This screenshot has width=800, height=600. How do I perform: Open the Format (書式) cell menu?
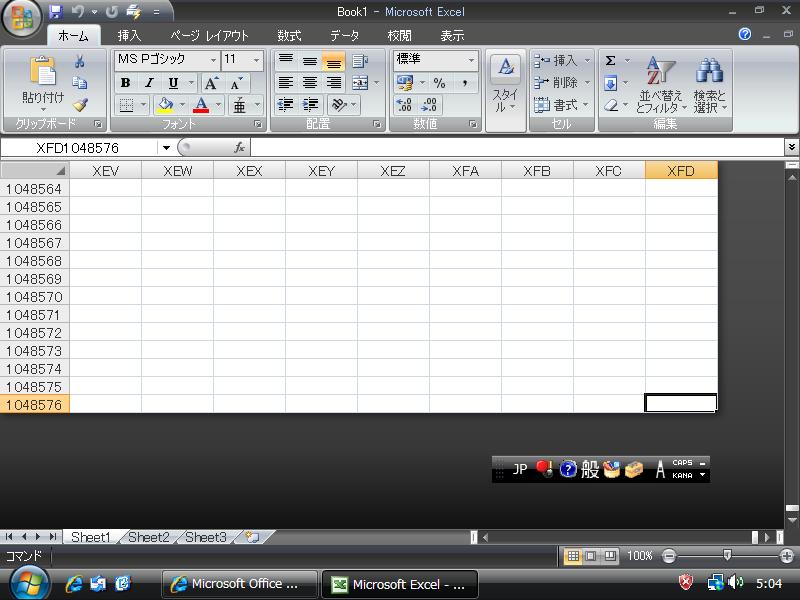561,105
